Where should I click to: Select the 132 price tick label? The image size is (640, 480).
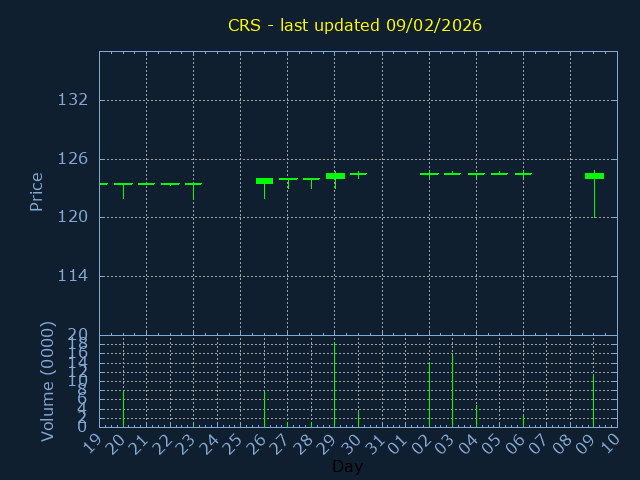(x=73, y=100)
